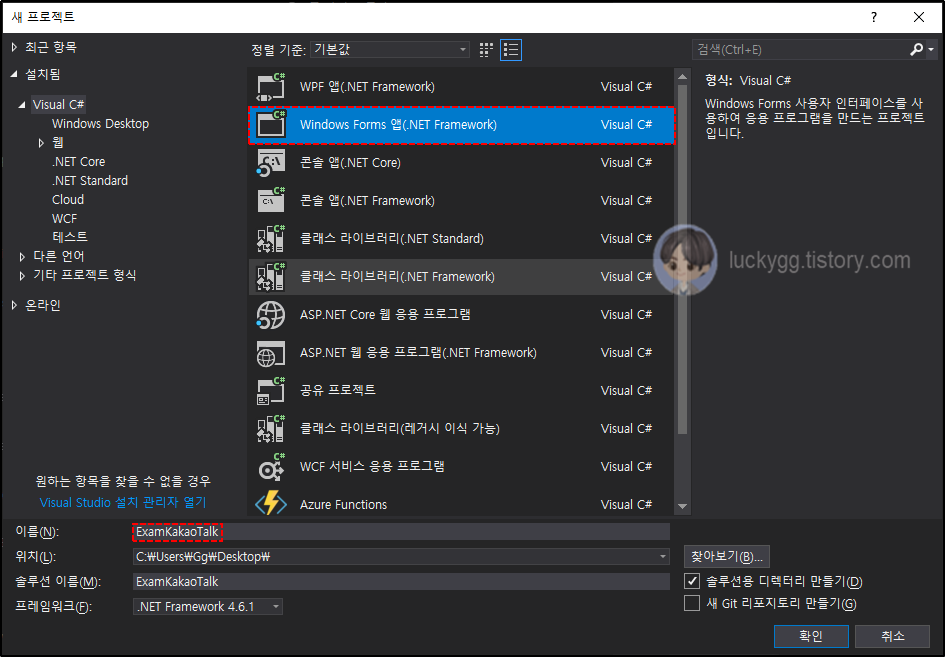Select .NET Core category
The width and height of the screenshot is (945, 657).
[78, 162]
